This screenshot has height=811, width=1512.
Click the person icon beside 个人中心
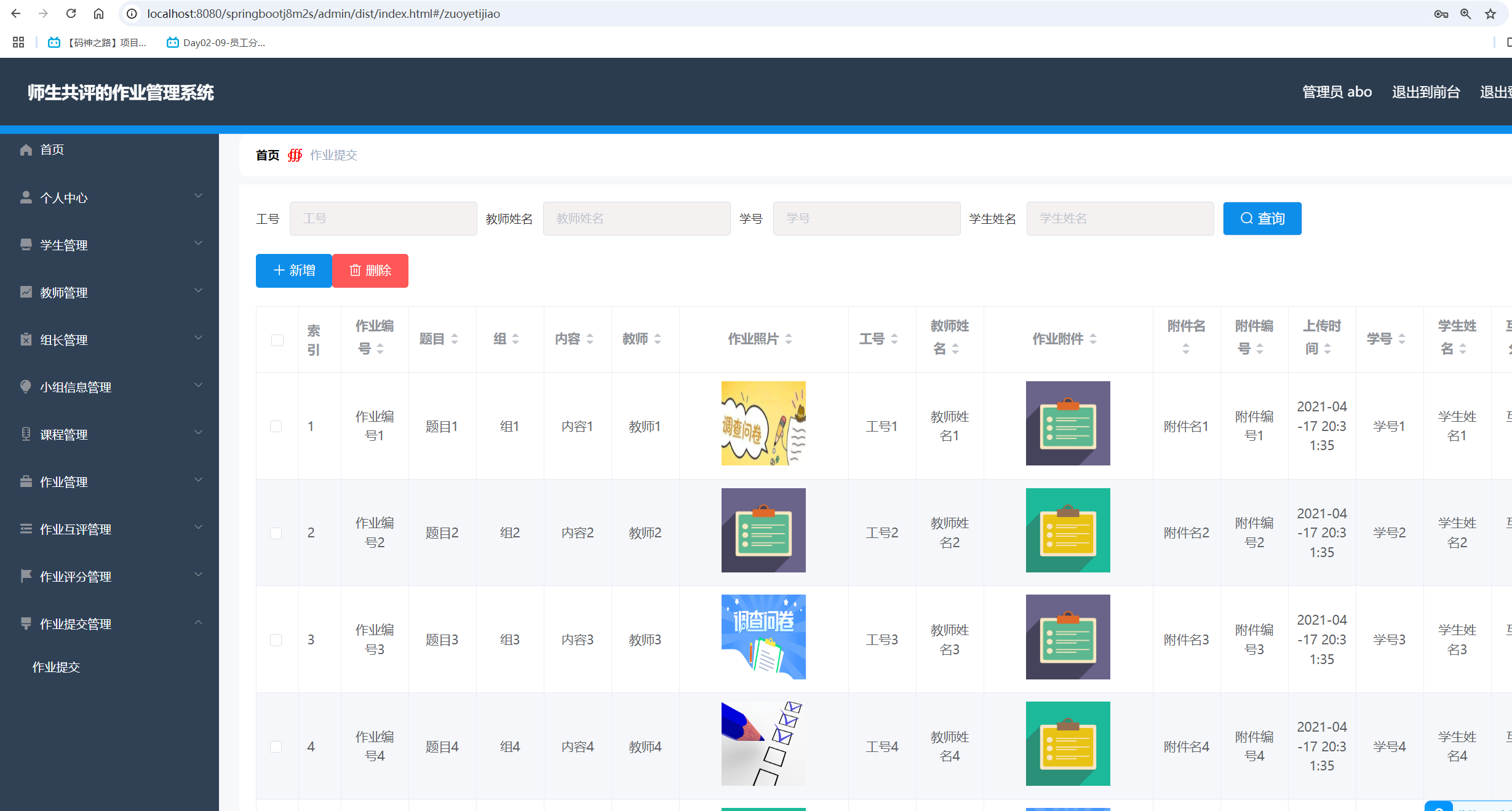26,197
